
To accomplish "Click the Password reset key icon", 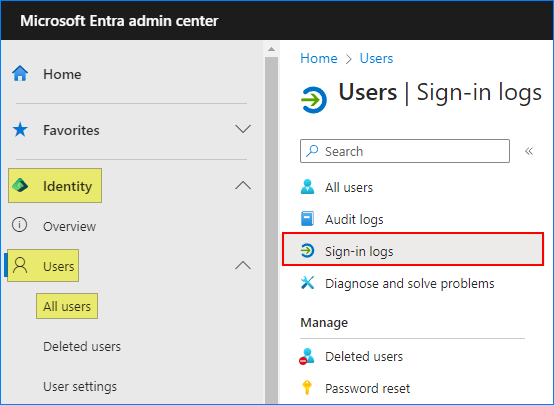I will coord(307,387).
